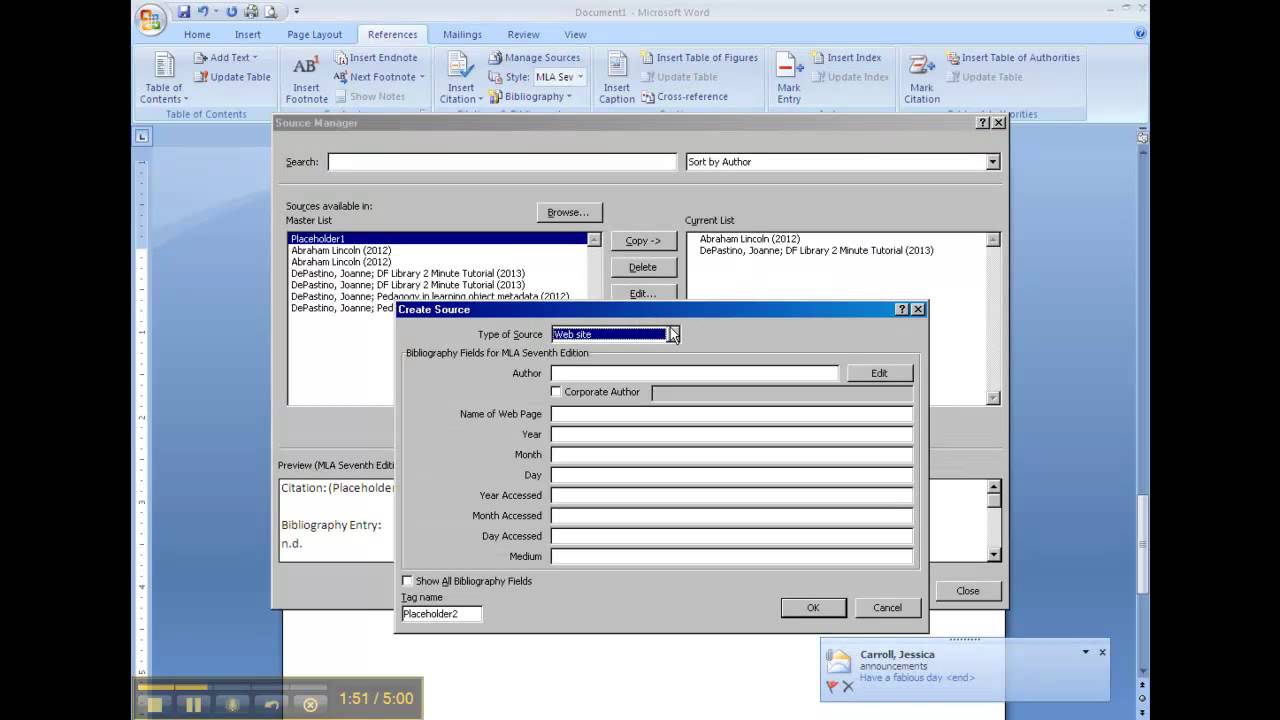This screenshot has height=720, width=1280.
Task: Close the Source Manager with Close button
Action: tap(968, 590)
